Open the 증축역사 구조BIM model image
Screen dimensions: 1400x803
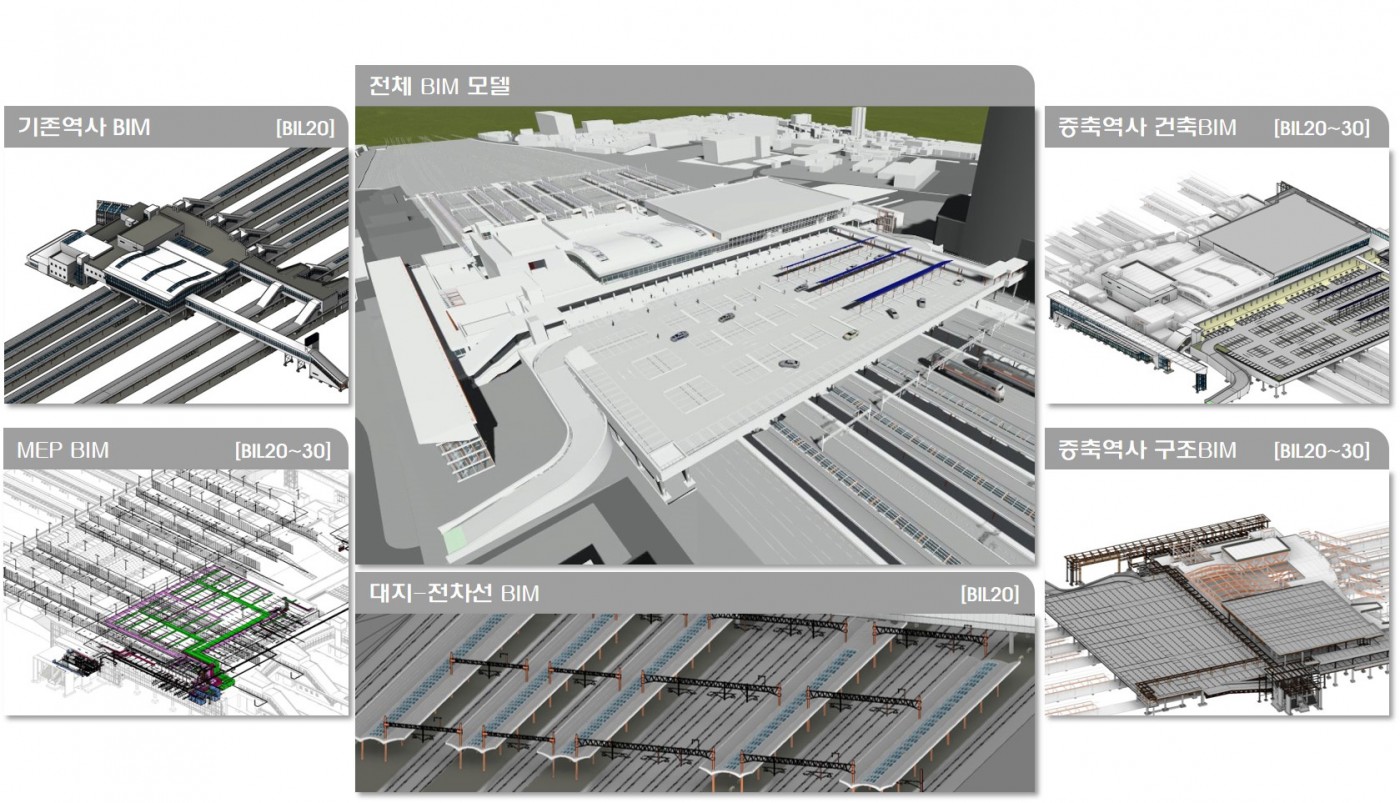1217,592
